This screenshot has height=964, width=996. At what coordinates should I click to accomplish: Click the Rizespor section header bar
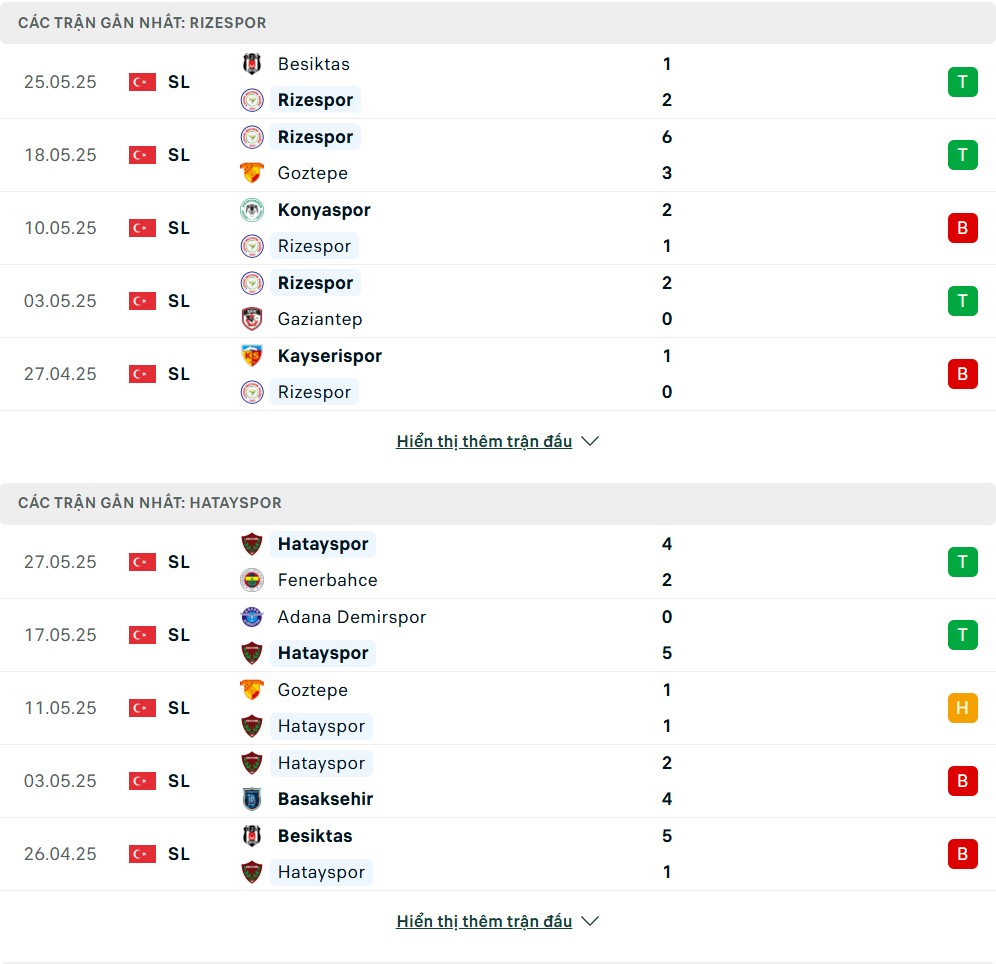(498, 22)
